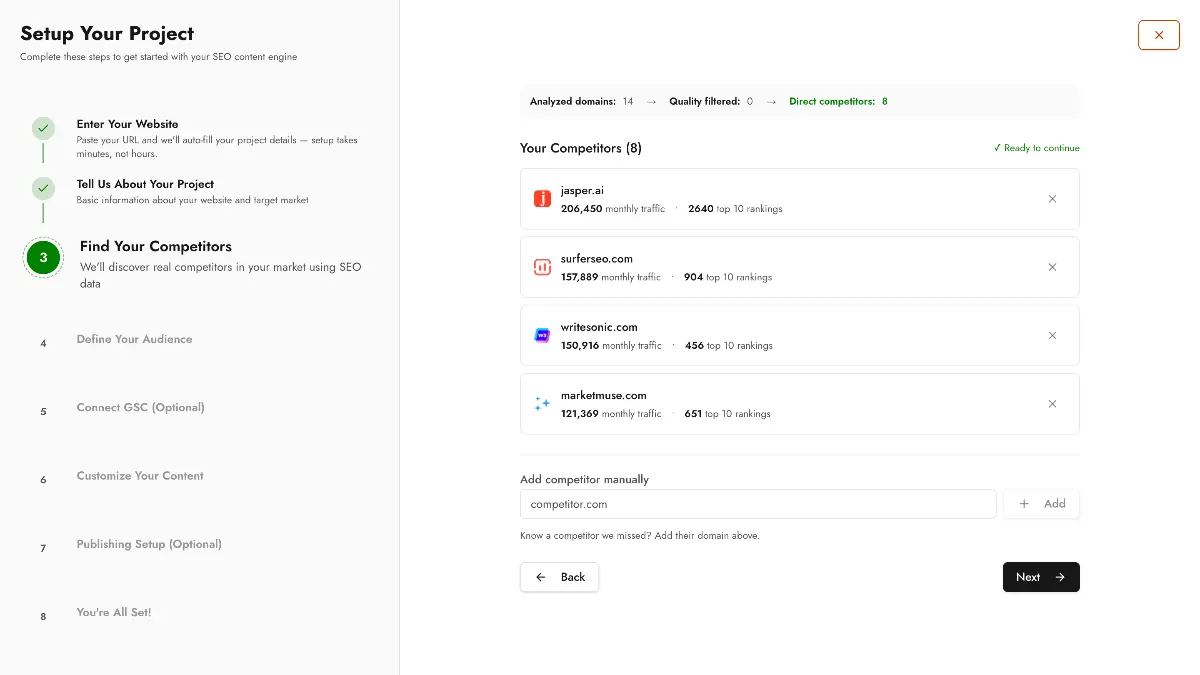The image size is (1200, 675).
Task: Click the plus icon on the Add button
Action: [1024, 503]
